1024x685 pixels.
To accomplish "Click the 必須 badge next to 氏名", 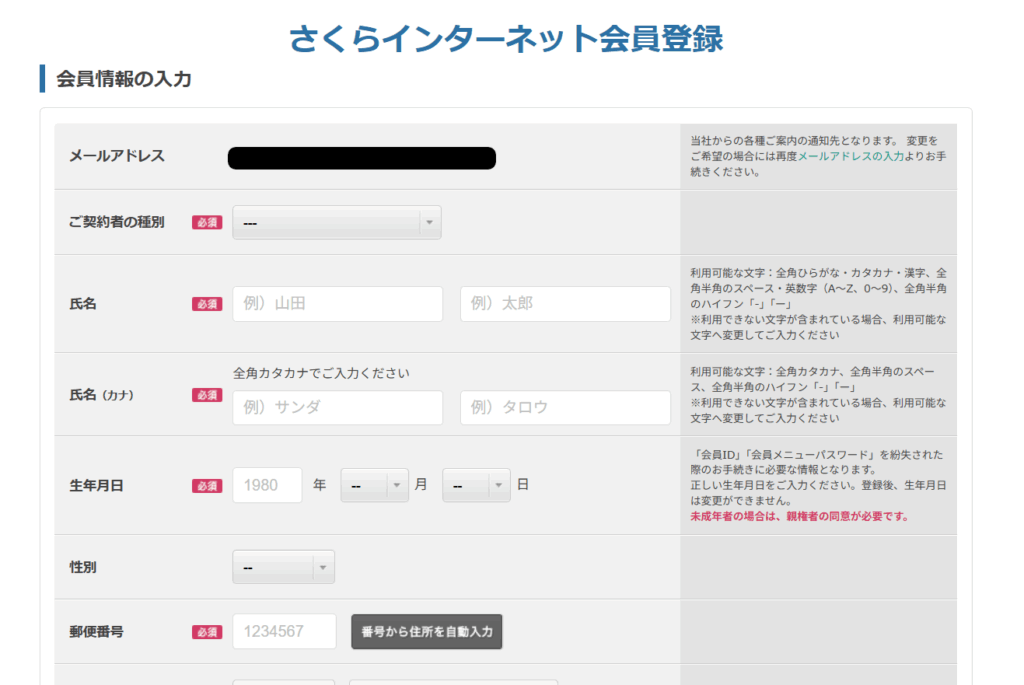I will [207, 304].
